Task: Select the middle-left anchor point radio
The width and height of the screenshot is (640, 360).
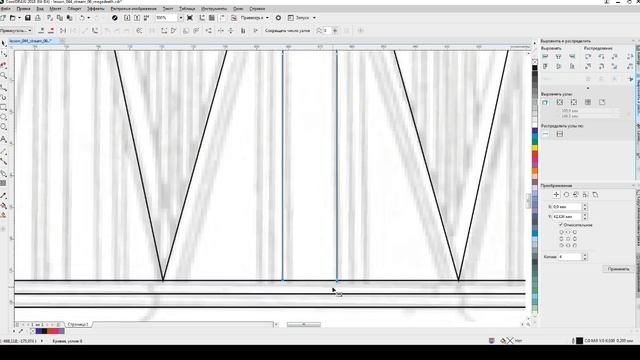Action: 561,239
